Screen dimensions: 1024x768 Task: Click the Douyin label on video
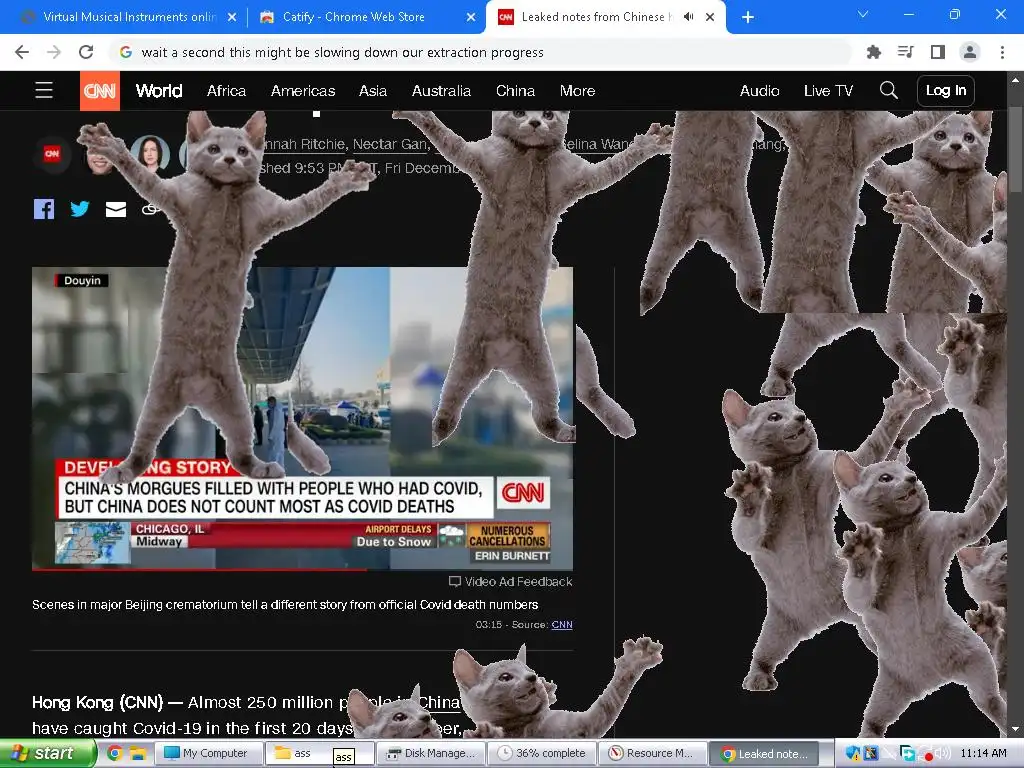click(82, 280)
